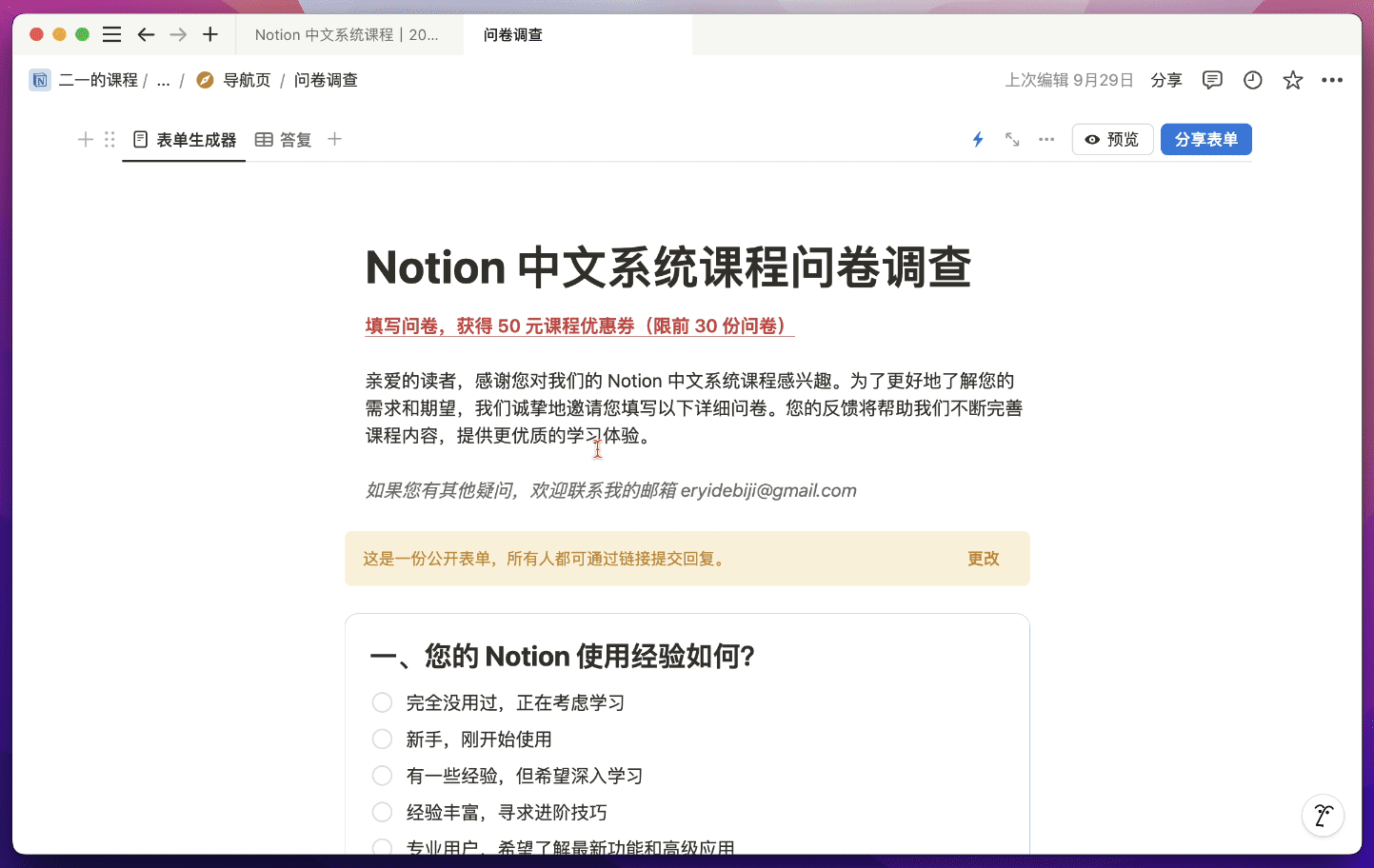The width and height of the screenshot is (1374, 868).
Task: Choose "有一些经验，但希望深入学习" option
Action: (382, 776)
